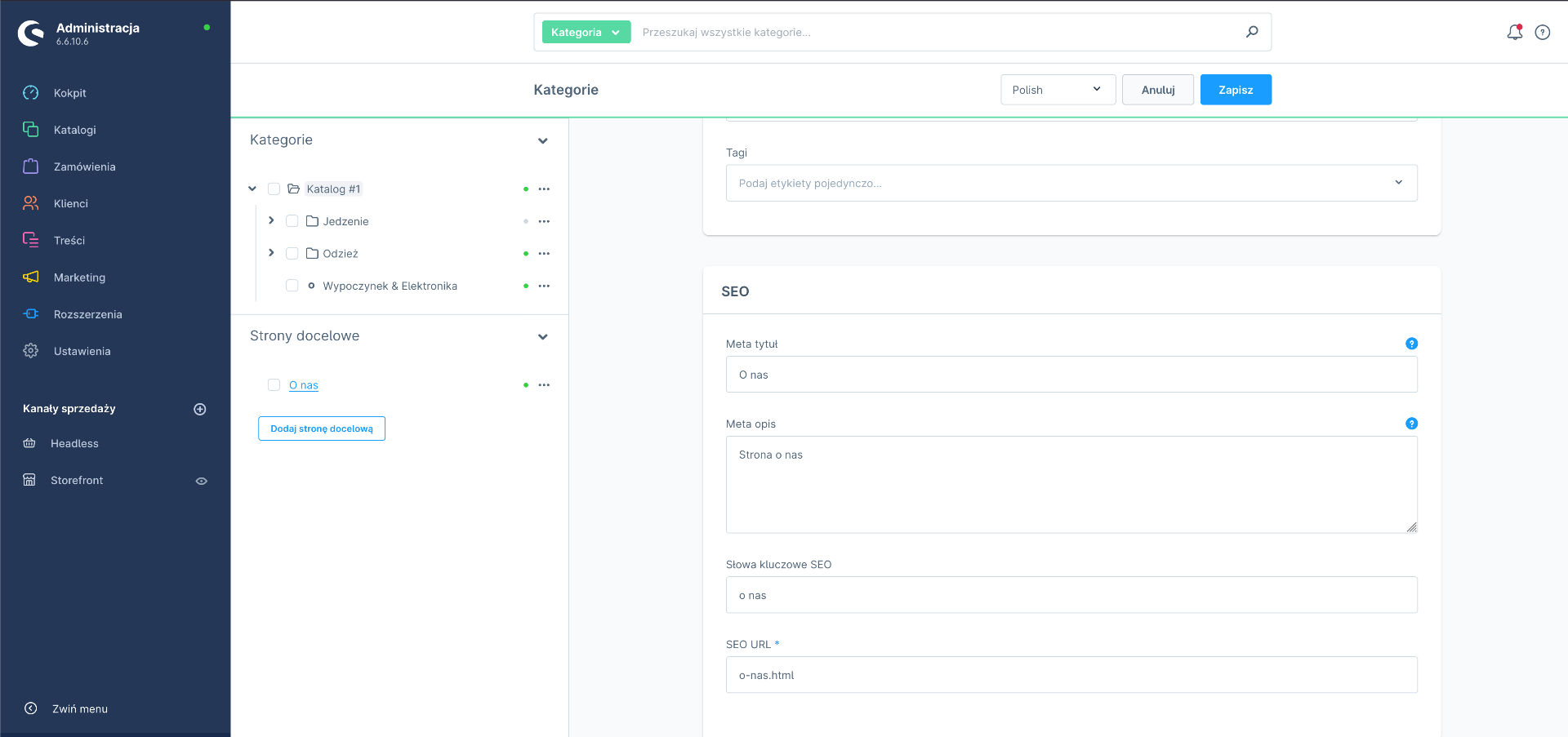Show Meta tytuł help tooltip icon
This screenshot has width=1568, height=737.
tap(1410, 344)
